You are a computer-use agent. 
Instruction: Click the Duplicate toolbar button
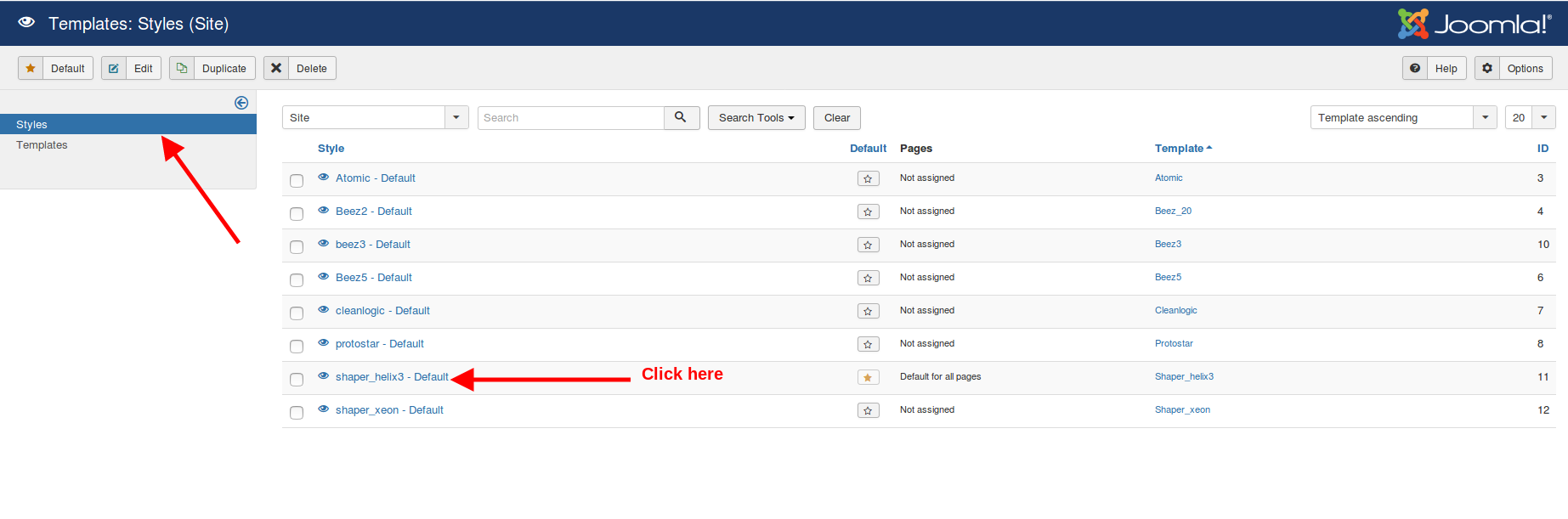tap(212, 68)
